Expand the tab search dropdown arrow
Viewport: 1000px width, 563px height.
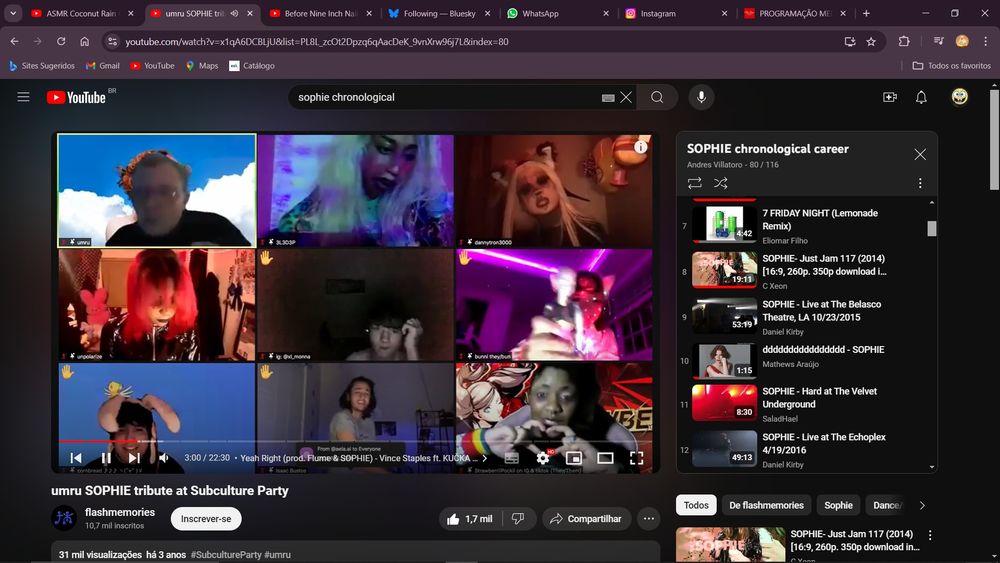point(13,13)
